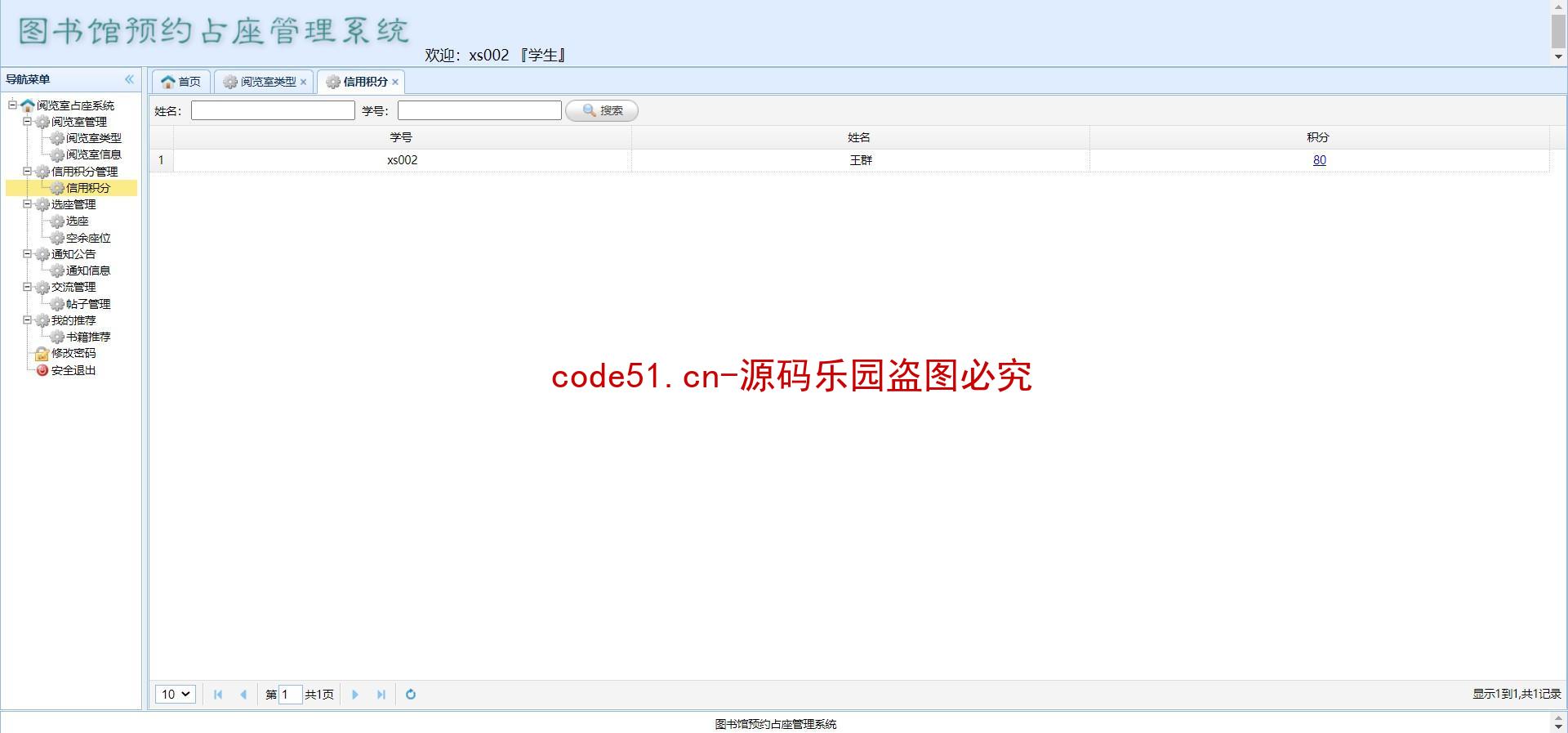The image size is (1568, 733).
Task: Collapse the 阅览室占座系统 root node
Action: tap(13, 105)
